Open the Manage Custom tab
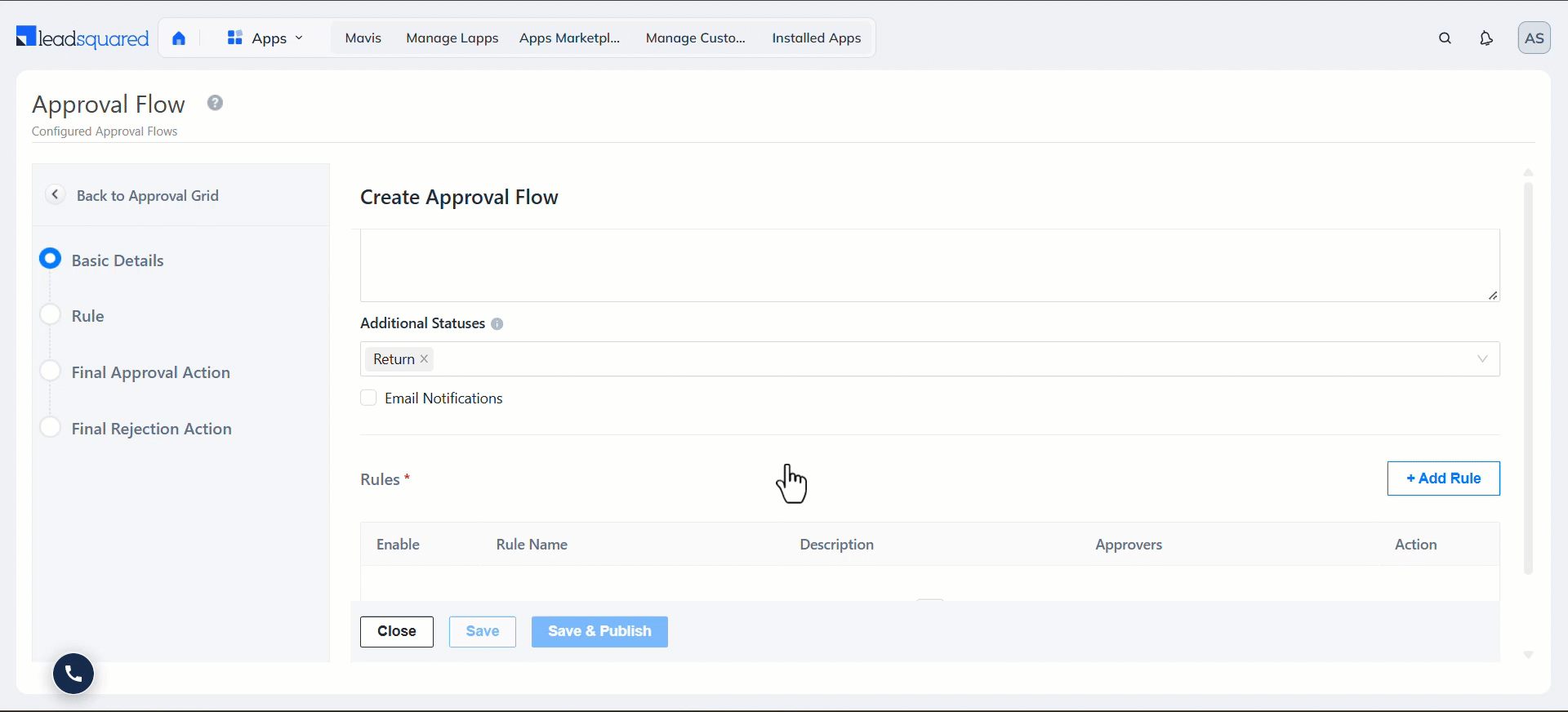Viewport: 1568px width, 712px height. [x=696, y=38]
